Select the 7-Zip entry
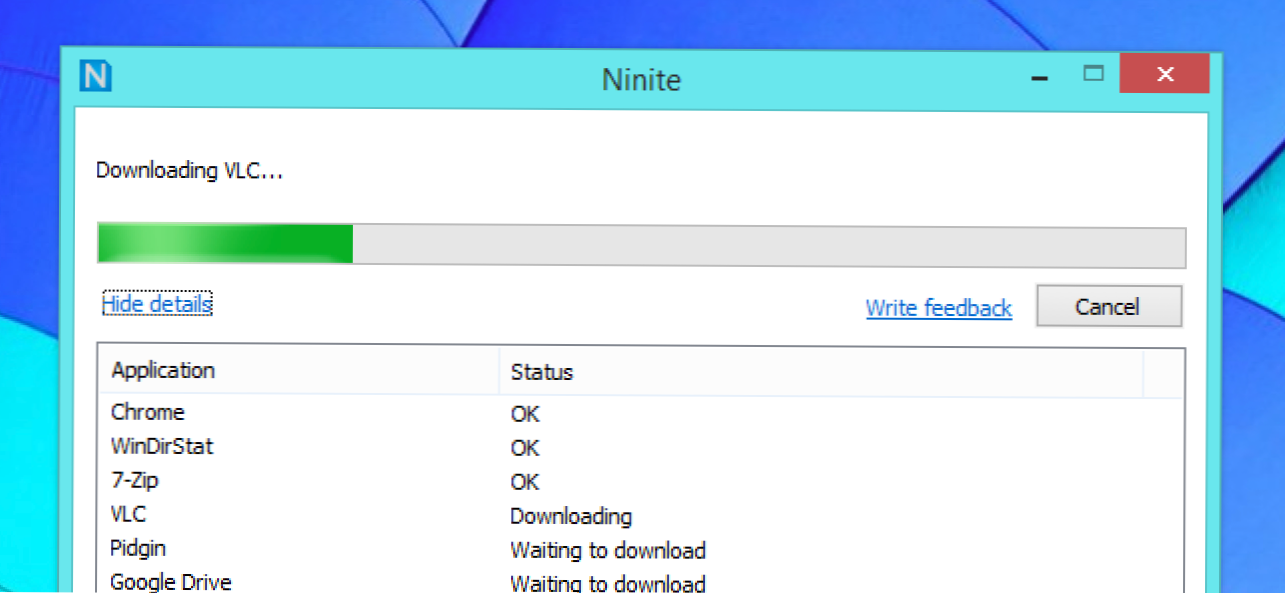Image resolution: width=1285 pixels, height=593 pixels. pyautogui.click(x=135, y=481)
